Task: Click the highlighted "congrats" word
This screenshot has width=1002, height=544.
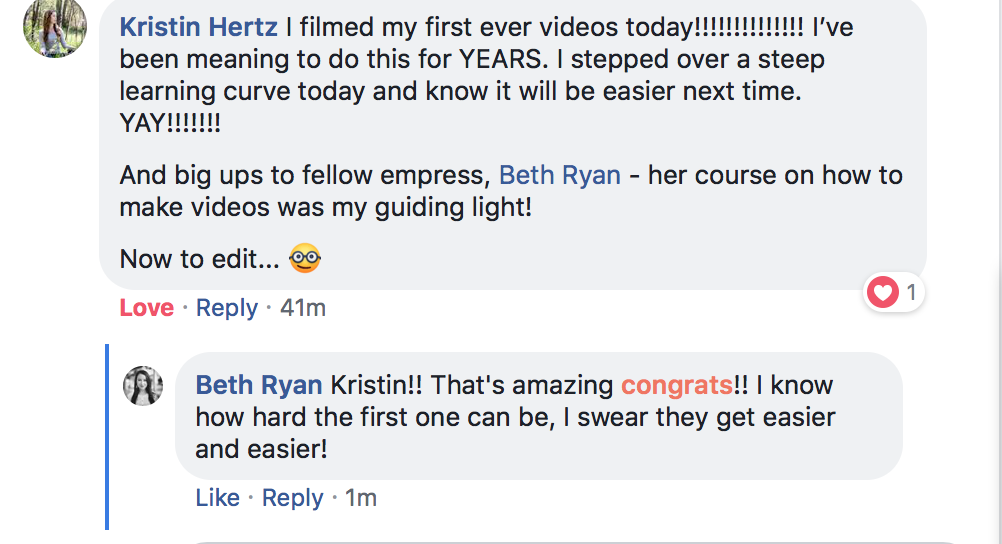Action: pyautogui.click(x=676, y=385)
